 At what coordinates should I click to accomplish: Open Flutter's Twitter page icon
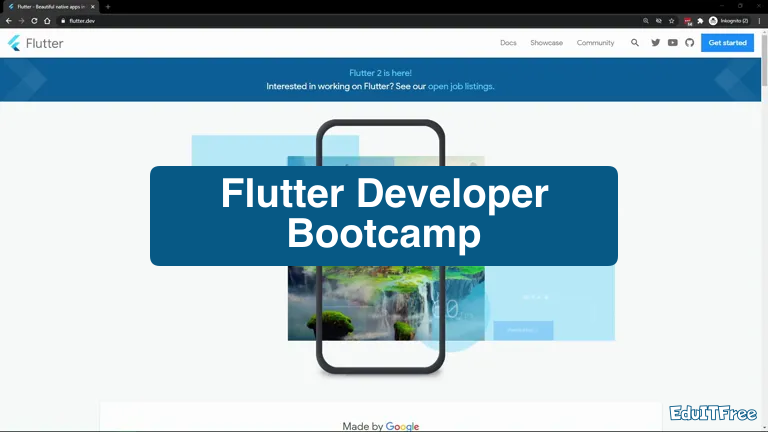click(x=655, y=43)
